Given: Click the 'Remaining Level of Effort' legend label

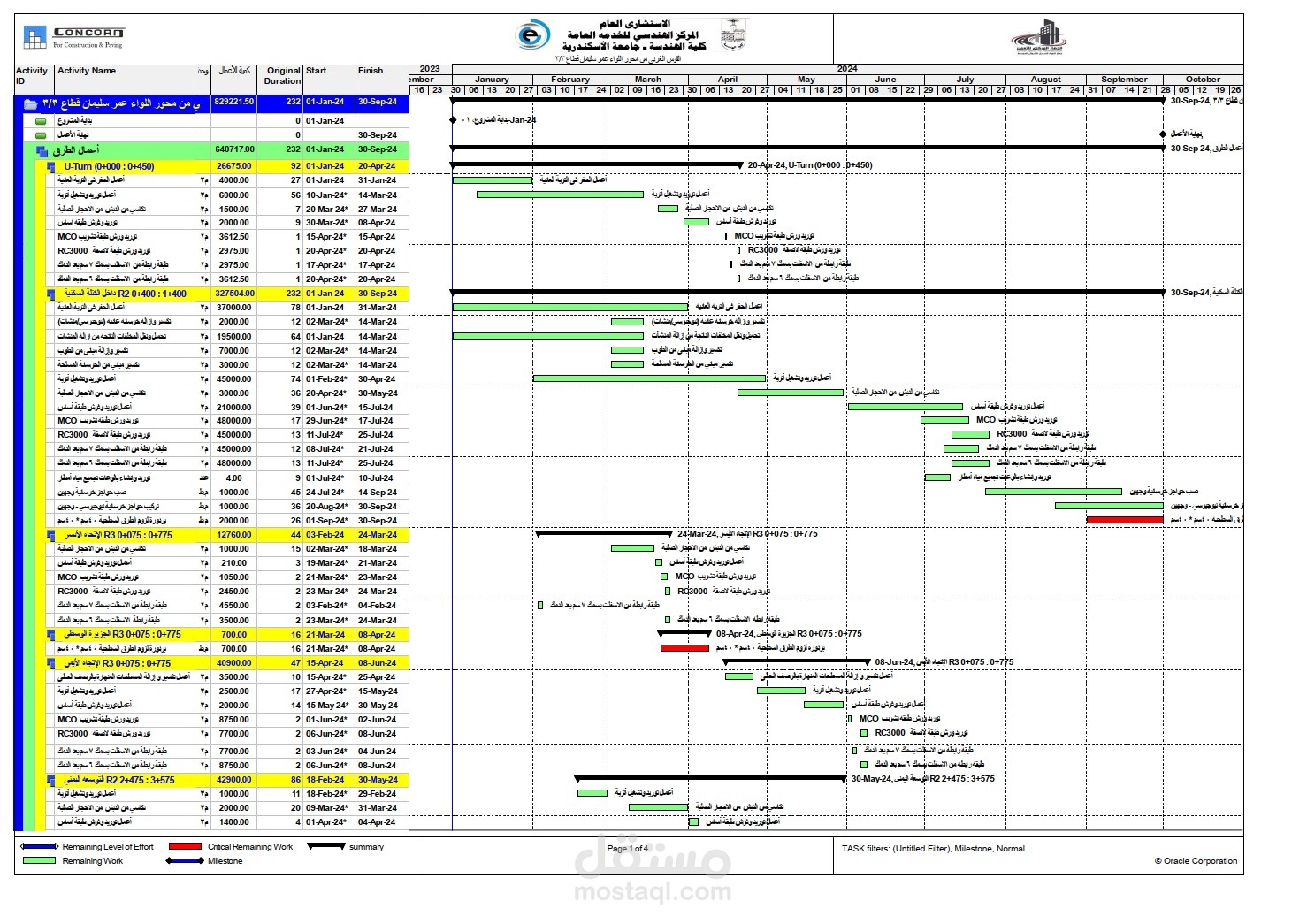Looking at the screenshot, I should [x=108, y=847].
